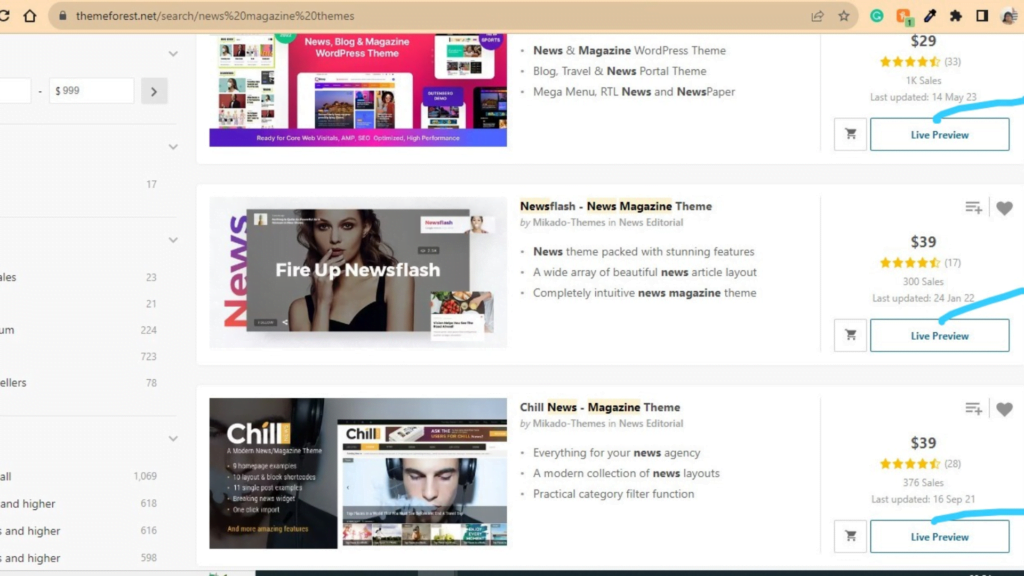Open the Grammarly extension icon
The width and height of the screenshot is (1024, 576).
pos(878,15)
